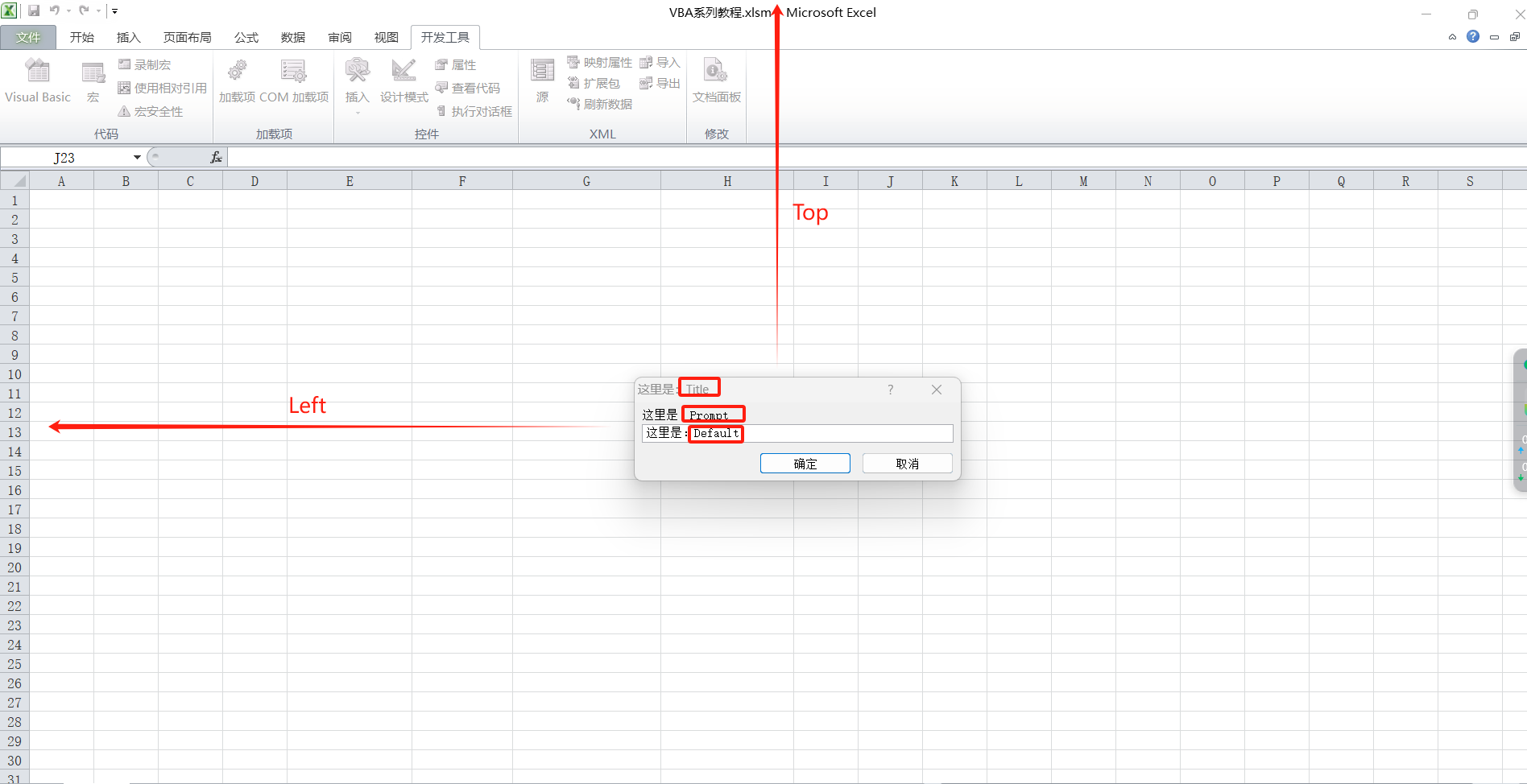Restore the workbook window
This screenshot has width=1527, height=784.
[x=1515, y=37]
